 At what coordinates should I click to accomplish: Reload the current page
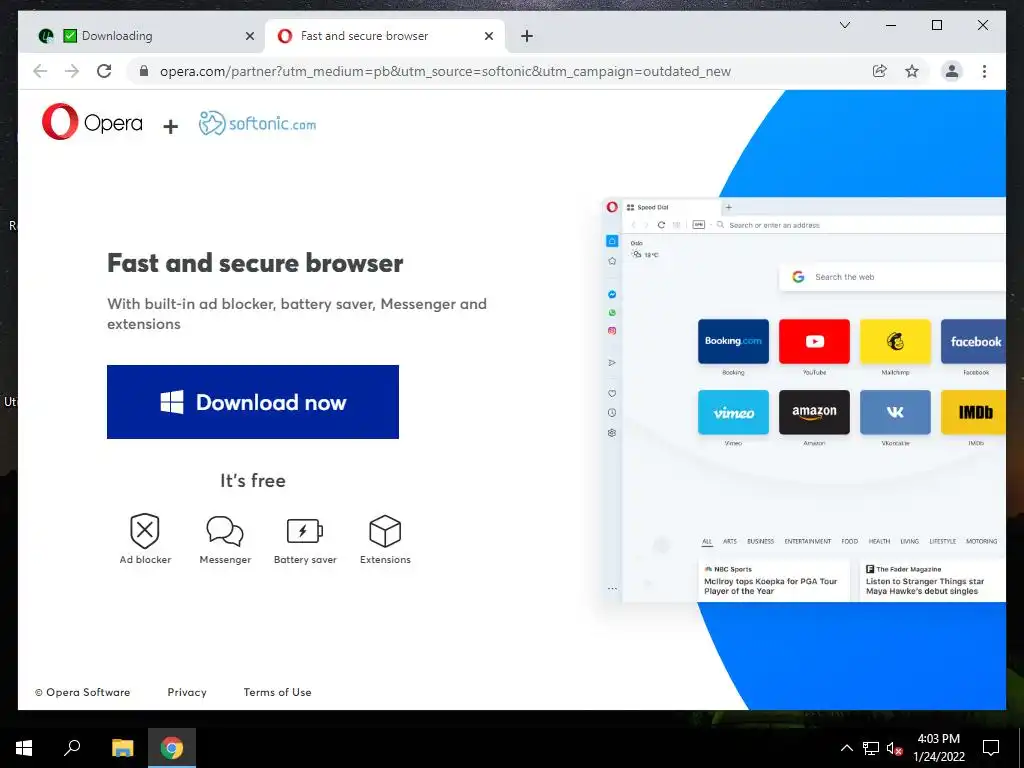(x=104, y=71)
